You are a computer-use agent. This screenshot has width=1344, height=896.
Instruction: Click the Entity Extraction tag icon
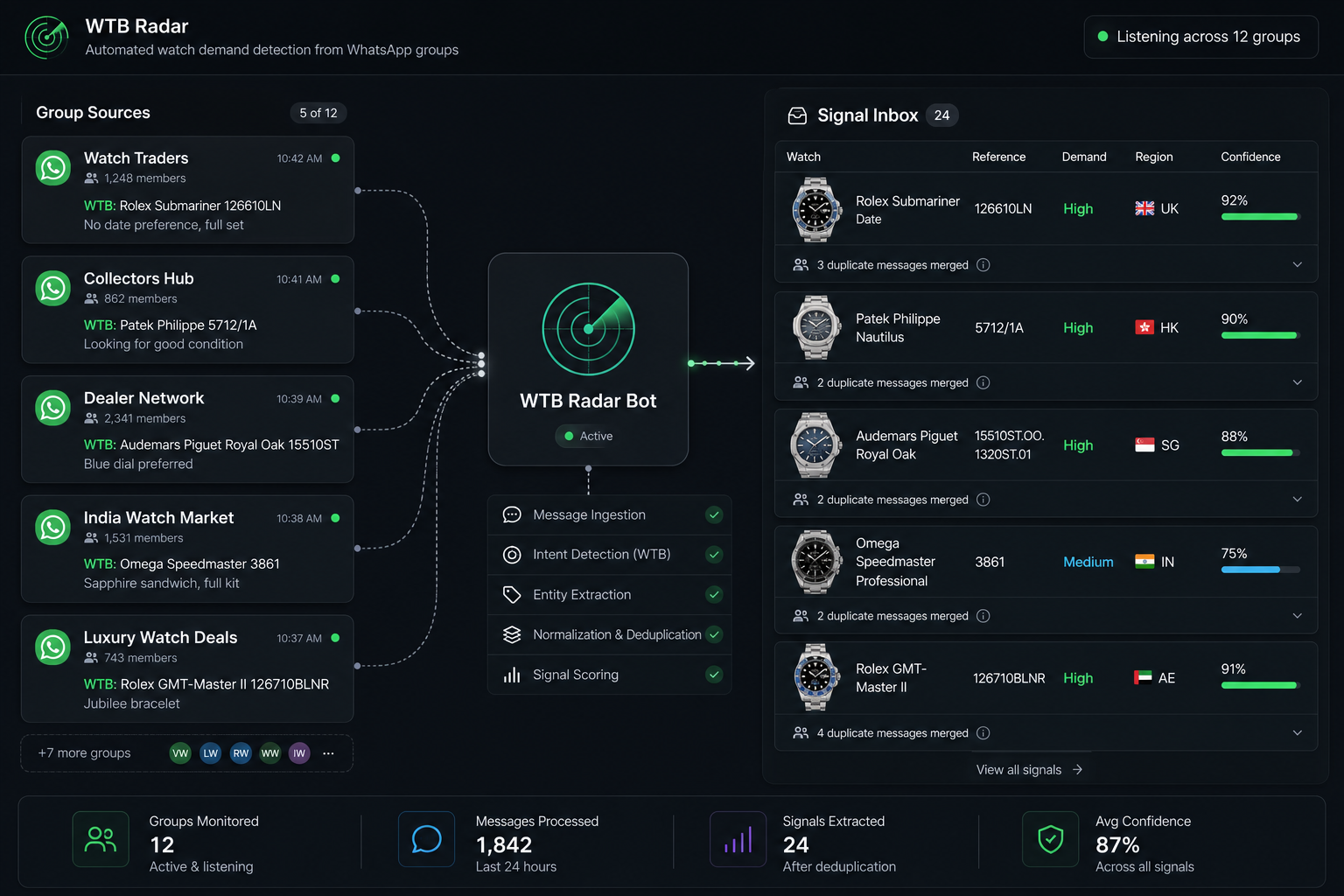512,595
